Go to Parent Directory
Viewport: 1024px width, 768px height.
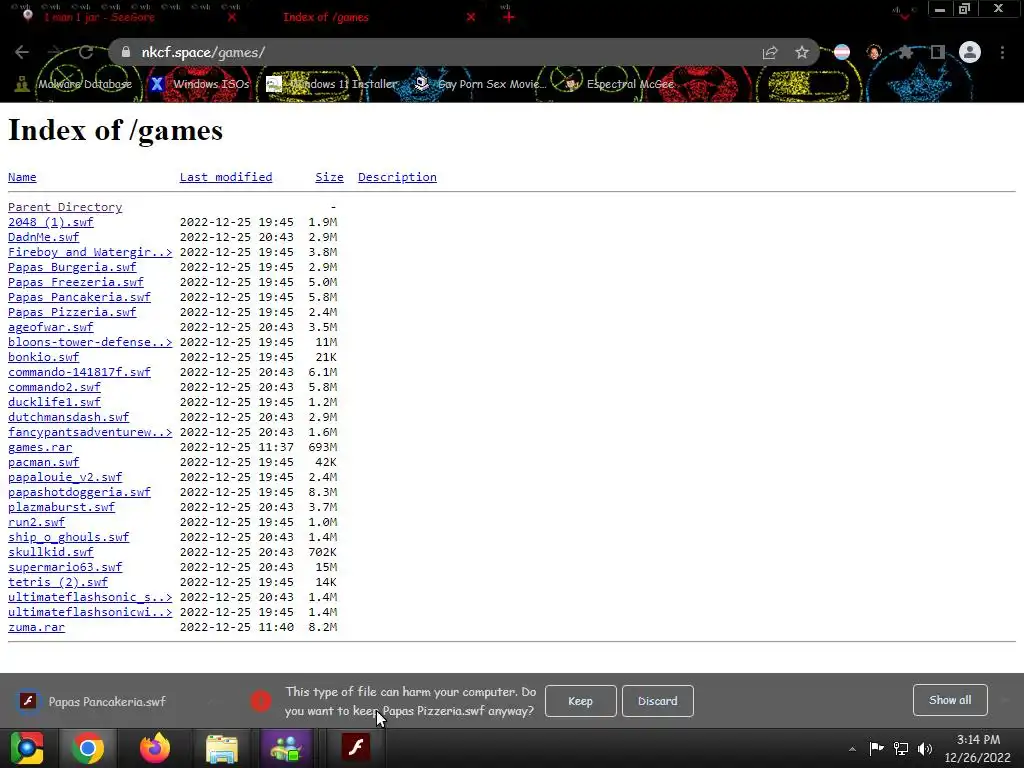[x=65, y=207]
